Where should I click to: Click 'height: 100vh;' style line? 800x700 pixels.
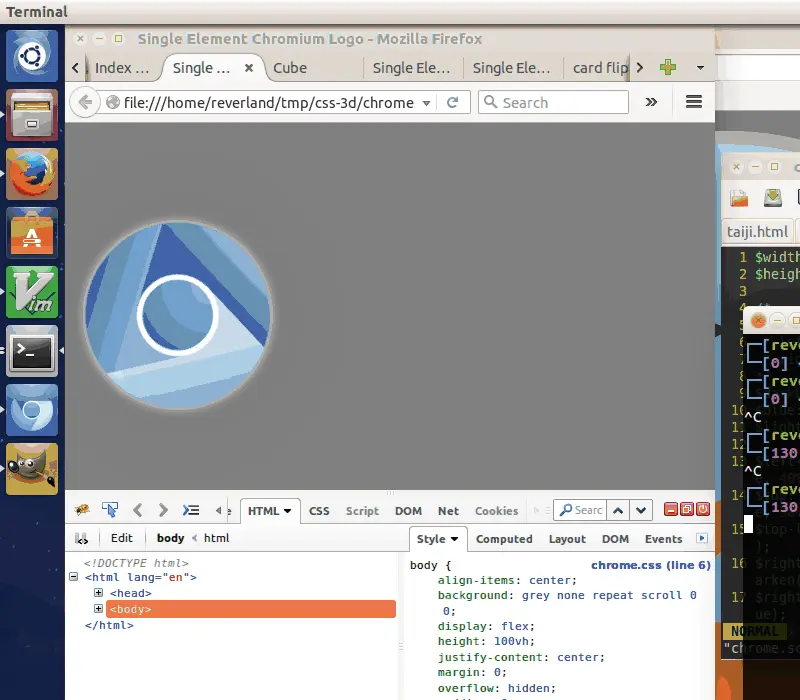(x=486, y=641)
